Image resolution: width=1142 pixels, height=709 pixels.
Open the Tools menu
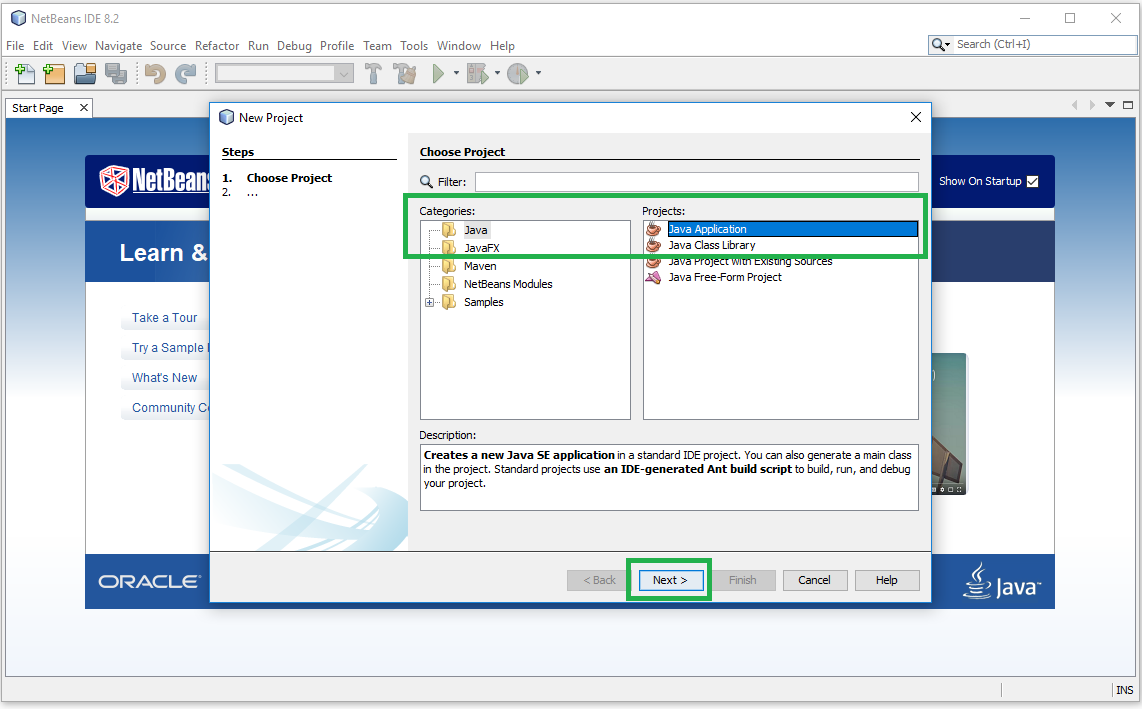click(414, 46)
